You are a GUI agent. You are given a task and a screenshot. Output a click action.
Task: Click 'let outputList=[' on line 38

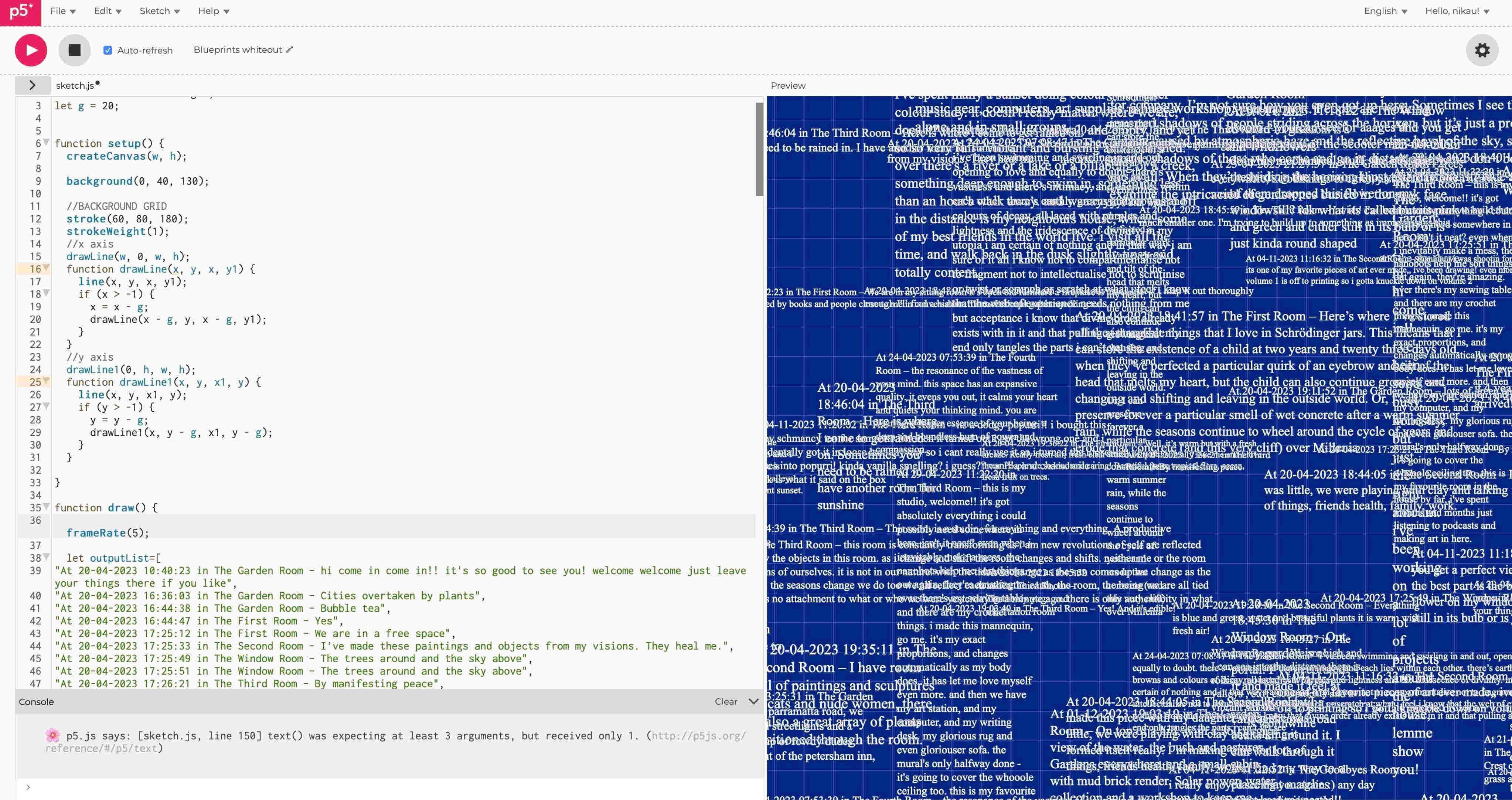click(113, 558)
